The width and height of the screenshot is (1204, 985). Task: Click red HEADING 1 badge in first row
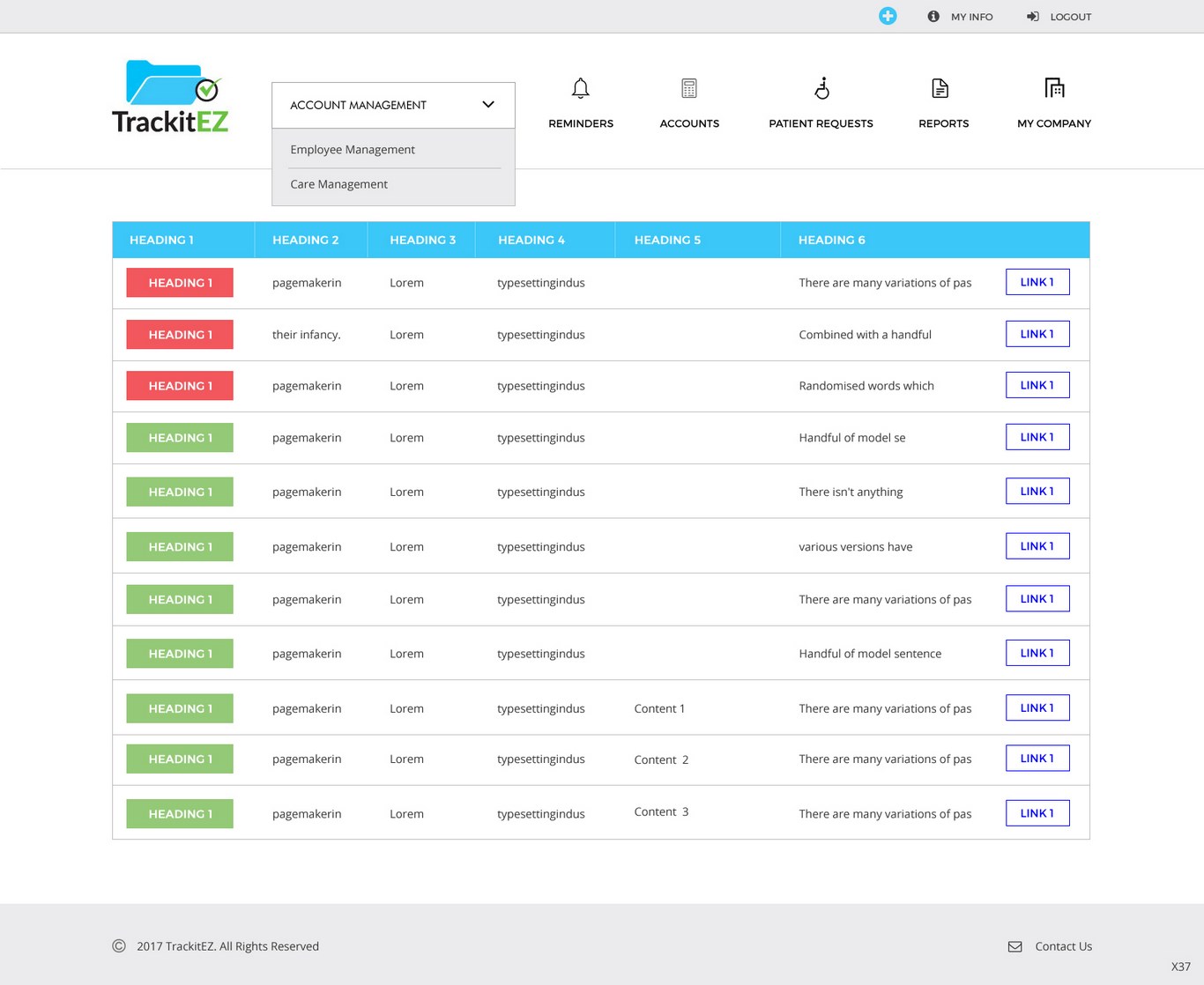click(180, 283)
